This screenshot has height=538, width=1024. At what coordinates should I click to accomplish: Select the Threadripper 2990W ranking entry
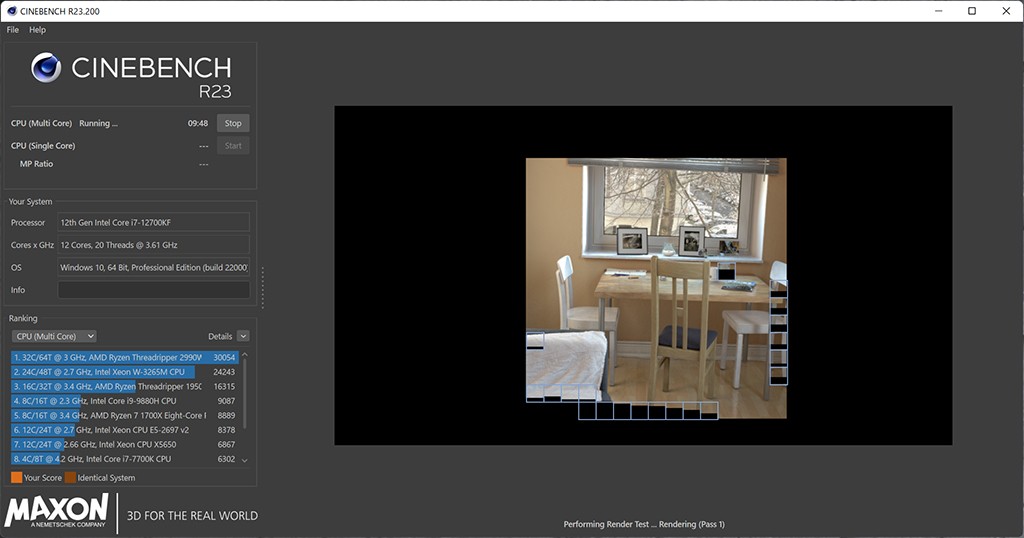coord(108,357)
